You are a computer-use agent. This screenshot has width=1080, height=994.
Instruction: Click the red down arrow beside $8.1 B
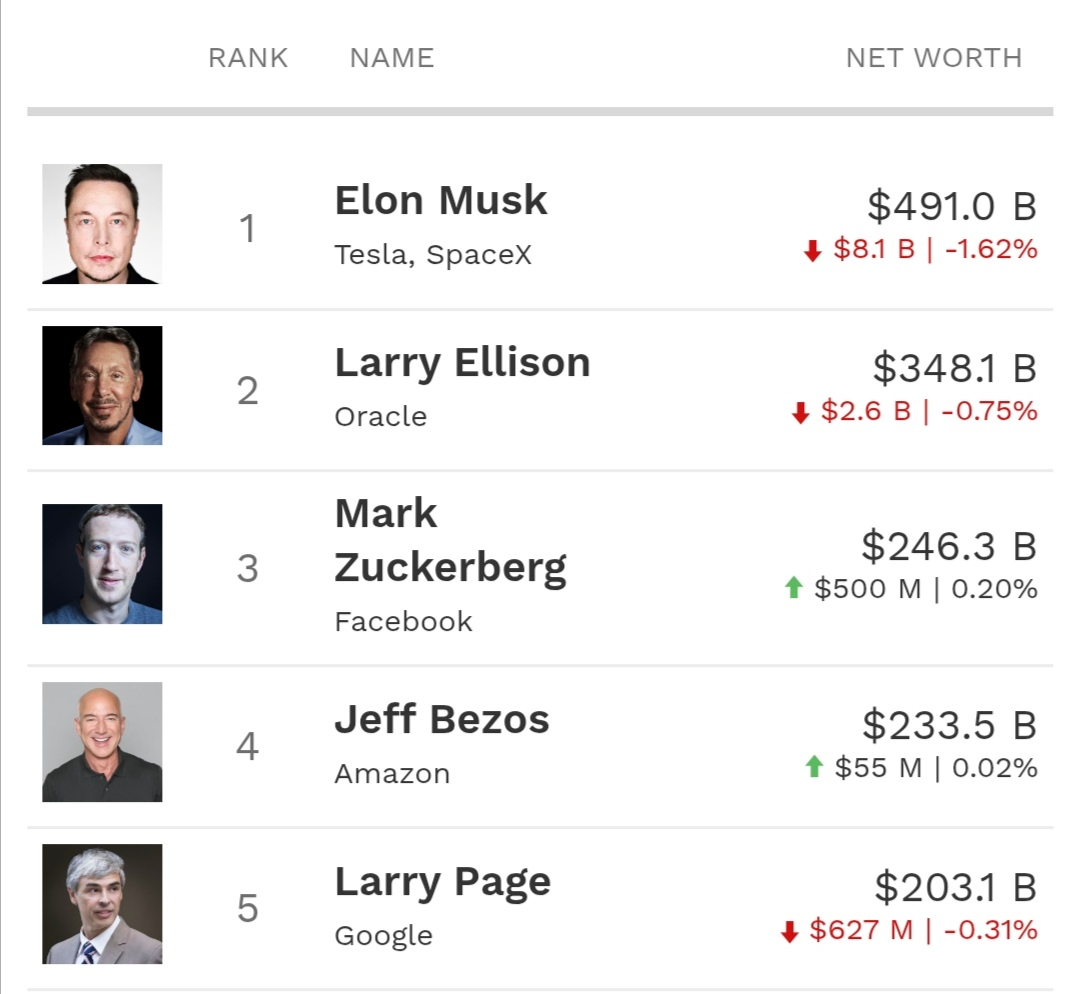[x=812, y=250]
